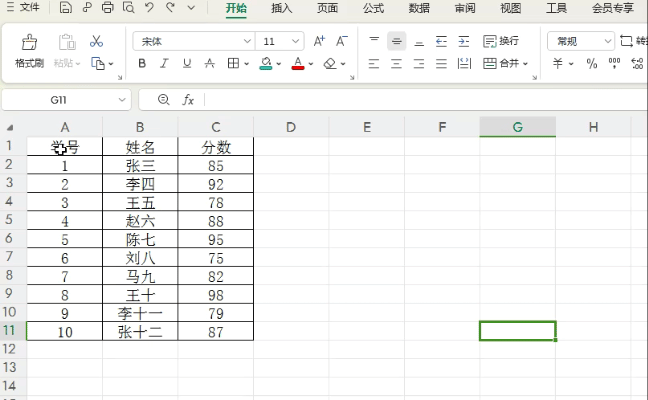Image resolution: width=648 pixels, height=400 pixels.
Task: Apply percent style icon
Action: click(592, 63)
